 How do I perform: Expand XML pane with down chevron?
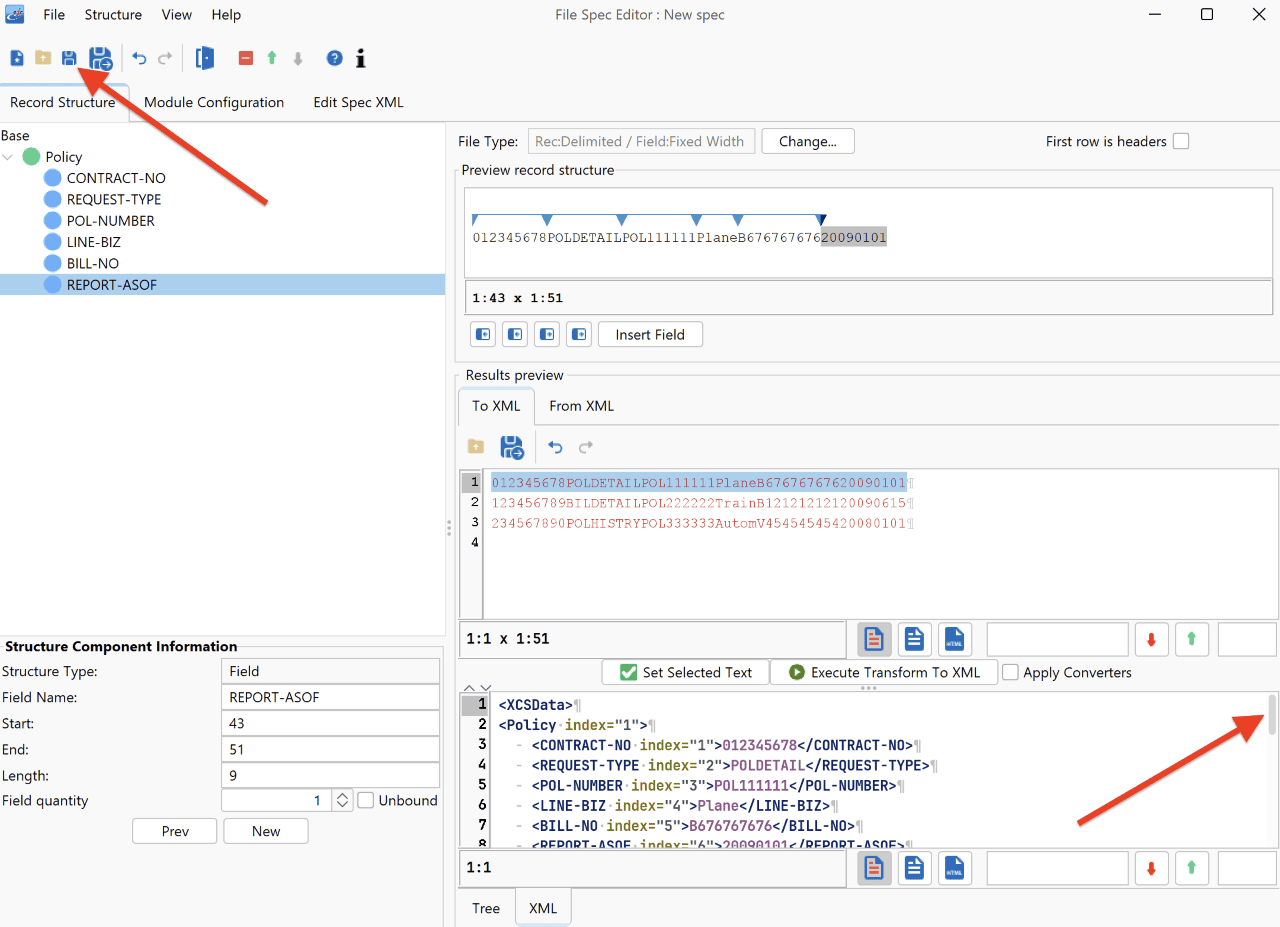pyautogui.click(x=485, y=689)
